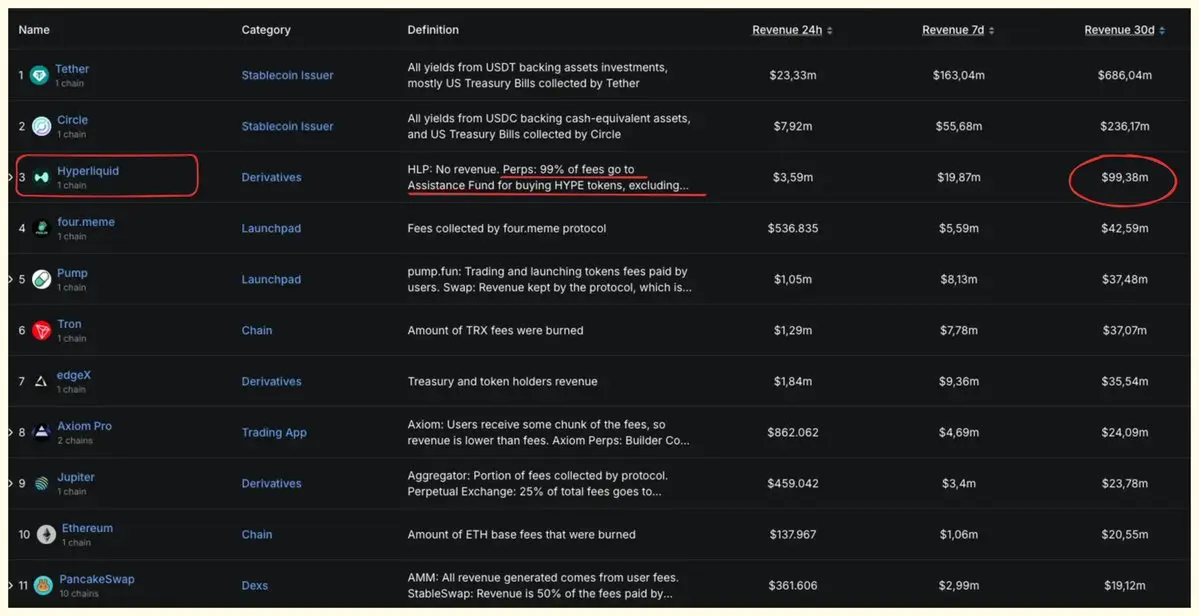
Task: Click the four.meme logo icon
Action: tap(41, 229)
